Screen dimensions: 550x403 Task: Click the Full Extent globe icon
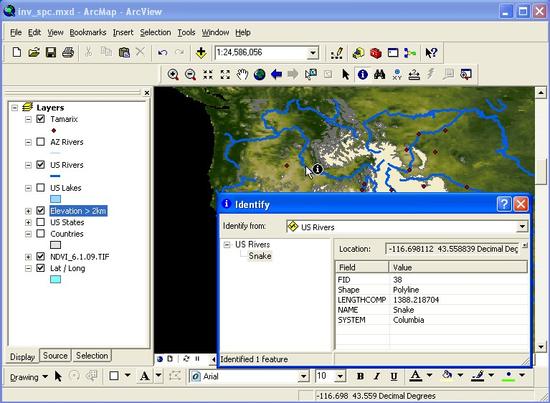259,74
